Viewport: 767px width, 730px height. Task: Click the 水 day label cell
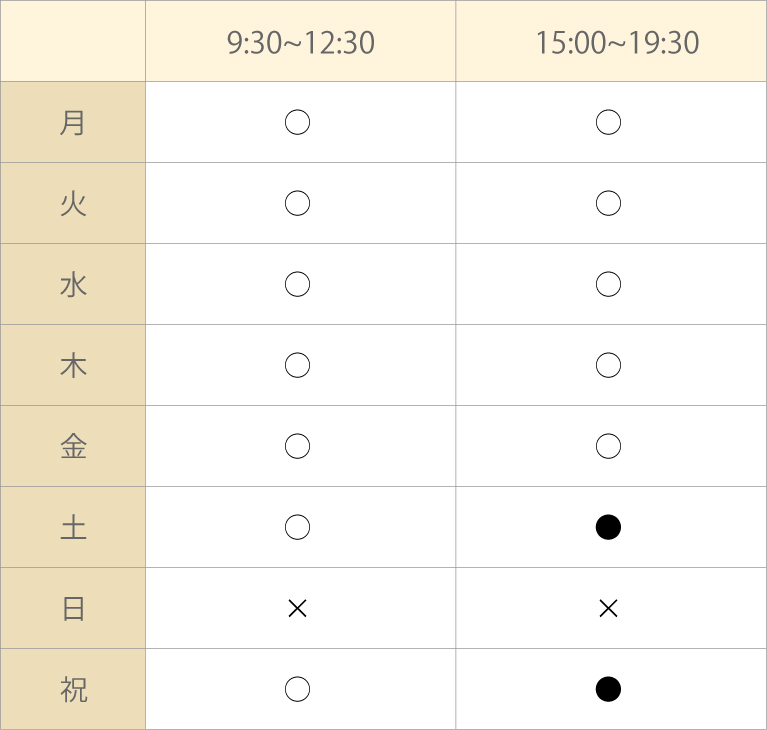point(73,284)
